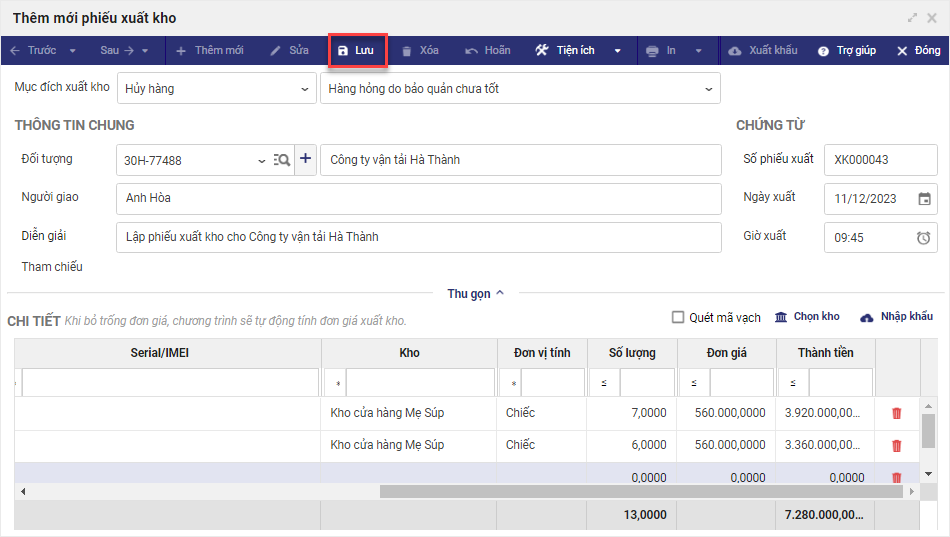Click Trợ giúp help button

[846, 51]
